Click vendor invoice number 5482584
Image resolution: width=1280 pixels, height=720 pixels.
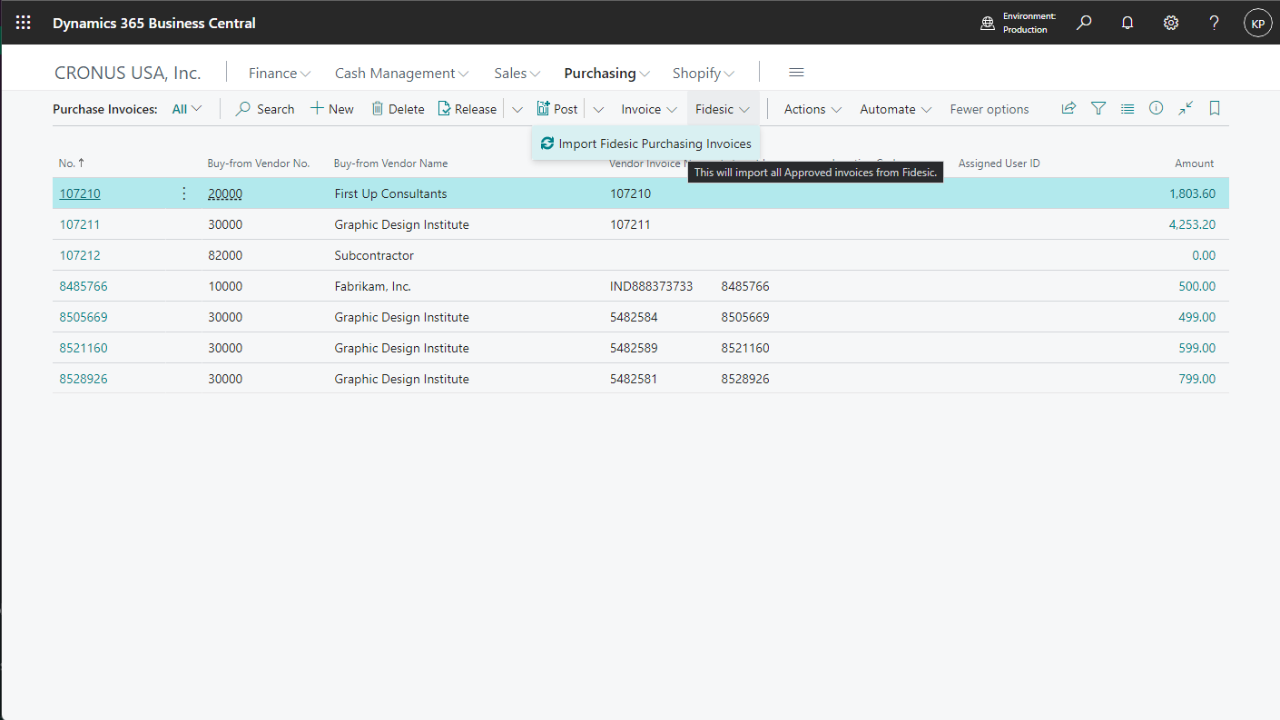click(634, 318)
